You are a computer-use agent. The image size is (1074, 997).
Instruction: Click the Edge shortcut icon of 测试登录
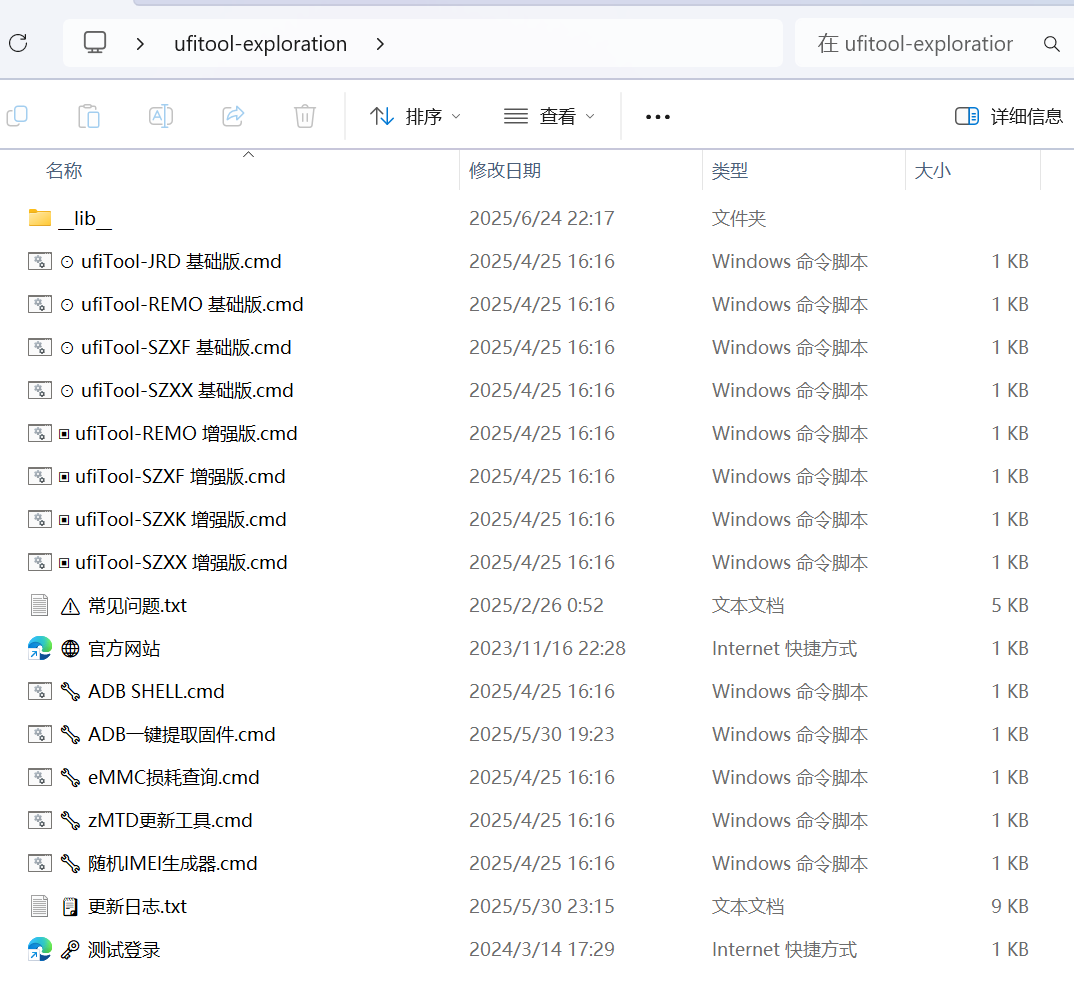(40, 949)
